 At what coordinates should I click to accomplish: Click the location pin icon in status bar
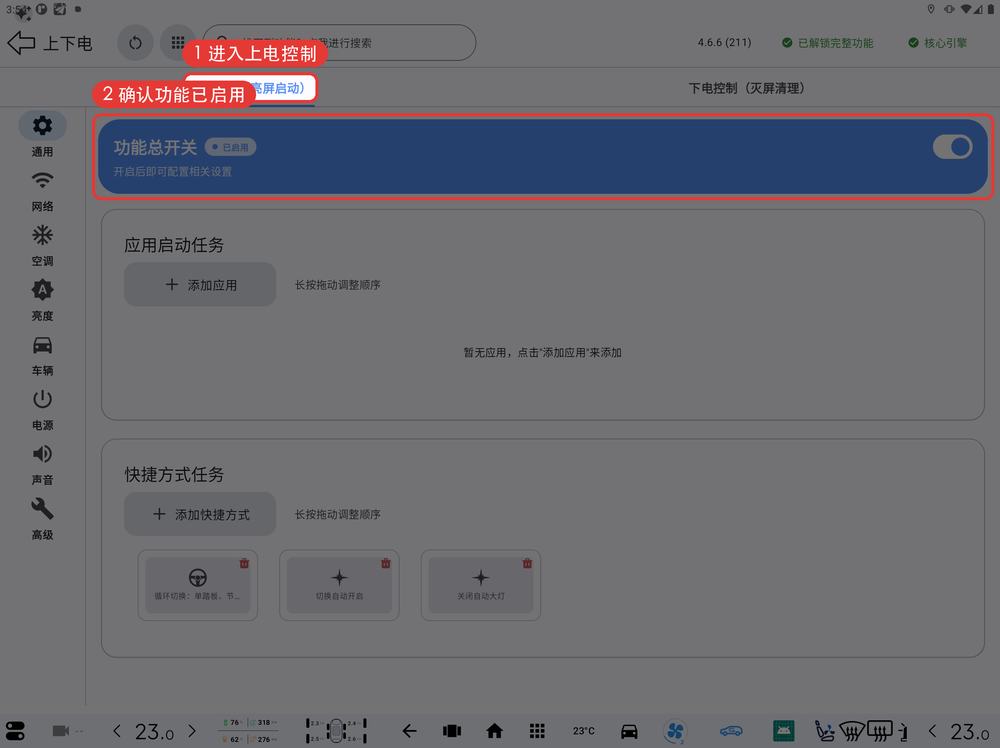931,9
